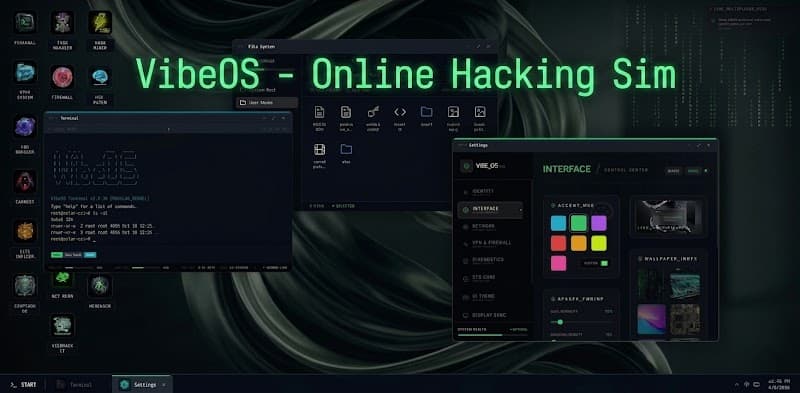Open the blue brain desktop icon

click(100, 77)
